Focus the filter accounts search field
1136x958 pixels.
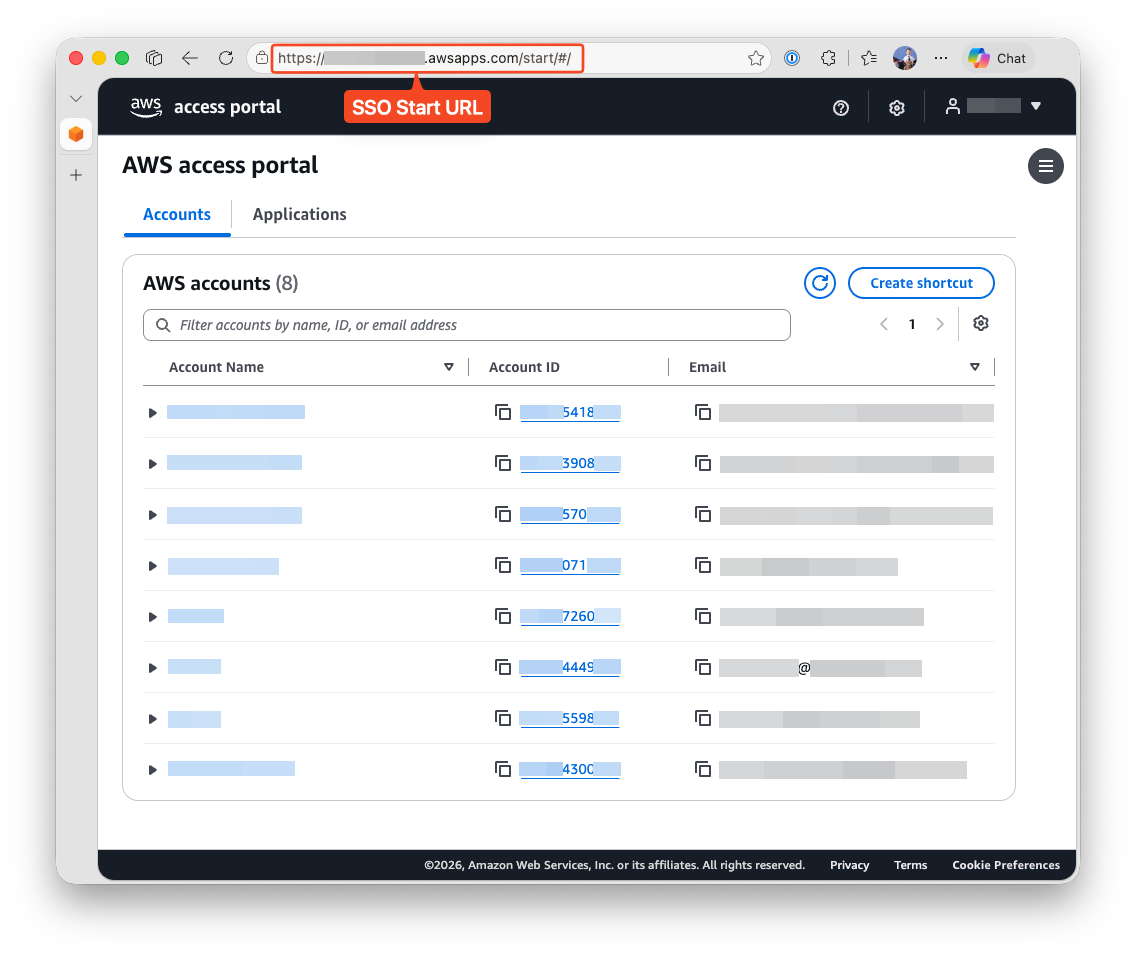[x=467, y=325]
